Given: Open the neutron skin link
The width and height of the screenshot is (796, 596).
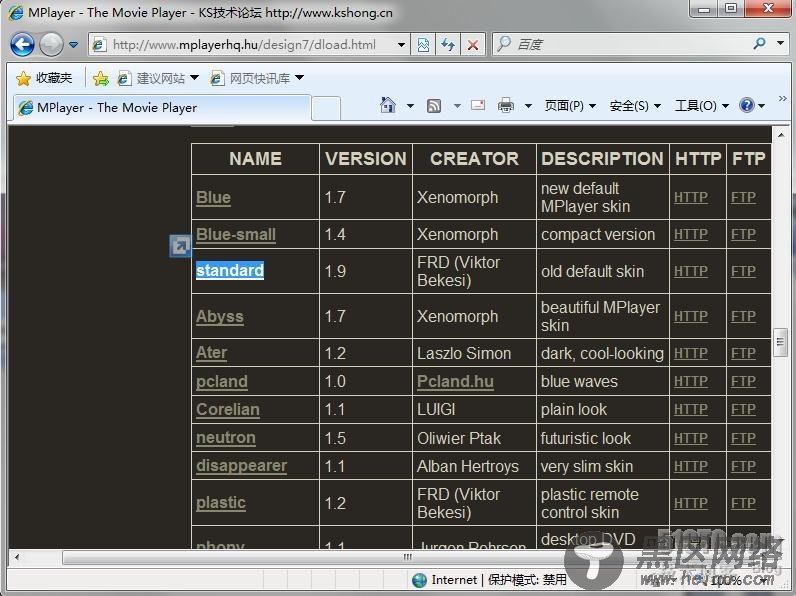Looking at the screenshot, I should click(x=226, y=438).
